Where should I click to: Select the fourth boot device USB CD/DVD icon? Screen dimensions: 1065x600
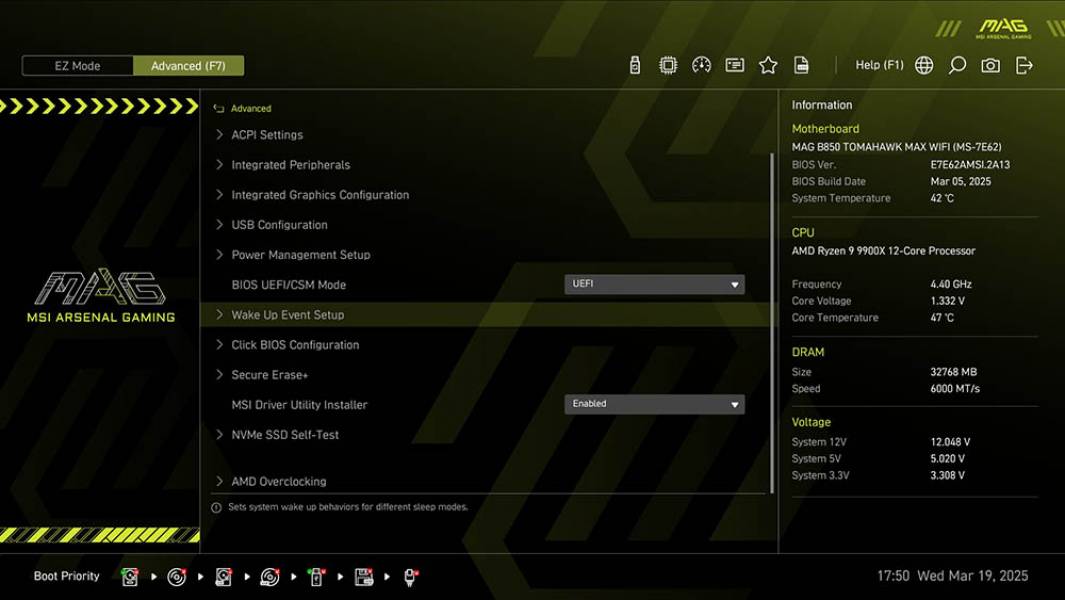[270, 577]
